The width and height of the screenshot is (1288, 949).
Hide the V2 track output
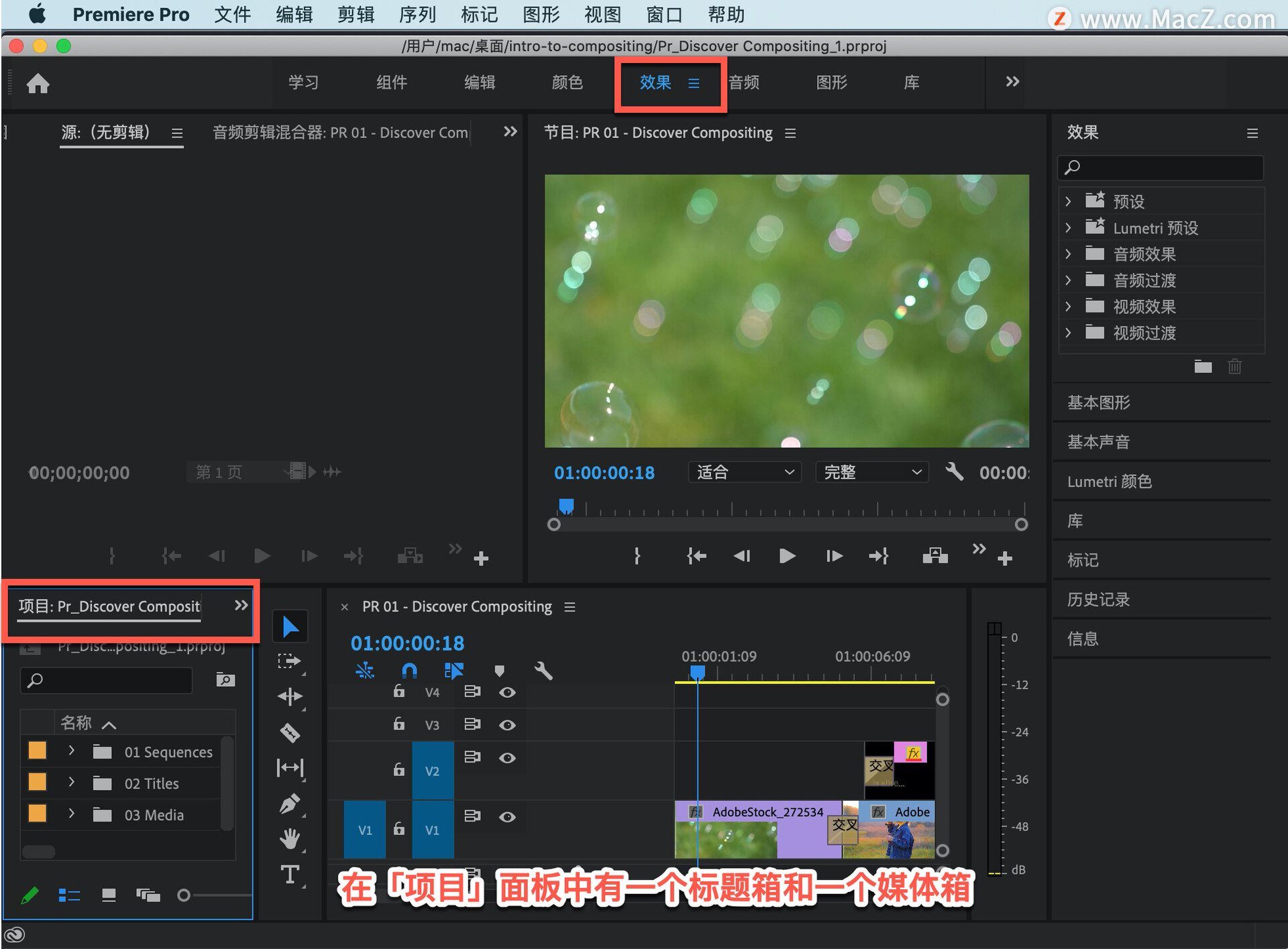point(508,758)
